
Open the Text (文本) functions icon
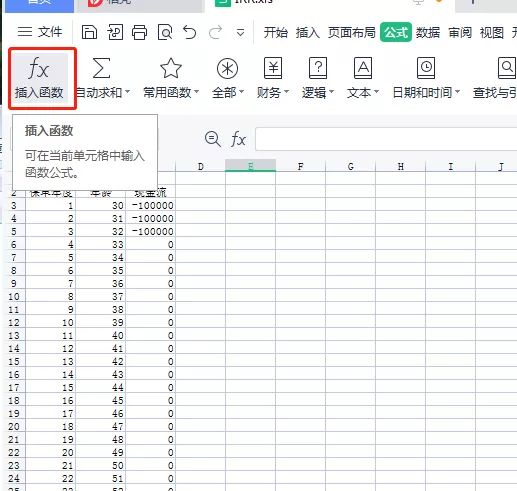363,68
